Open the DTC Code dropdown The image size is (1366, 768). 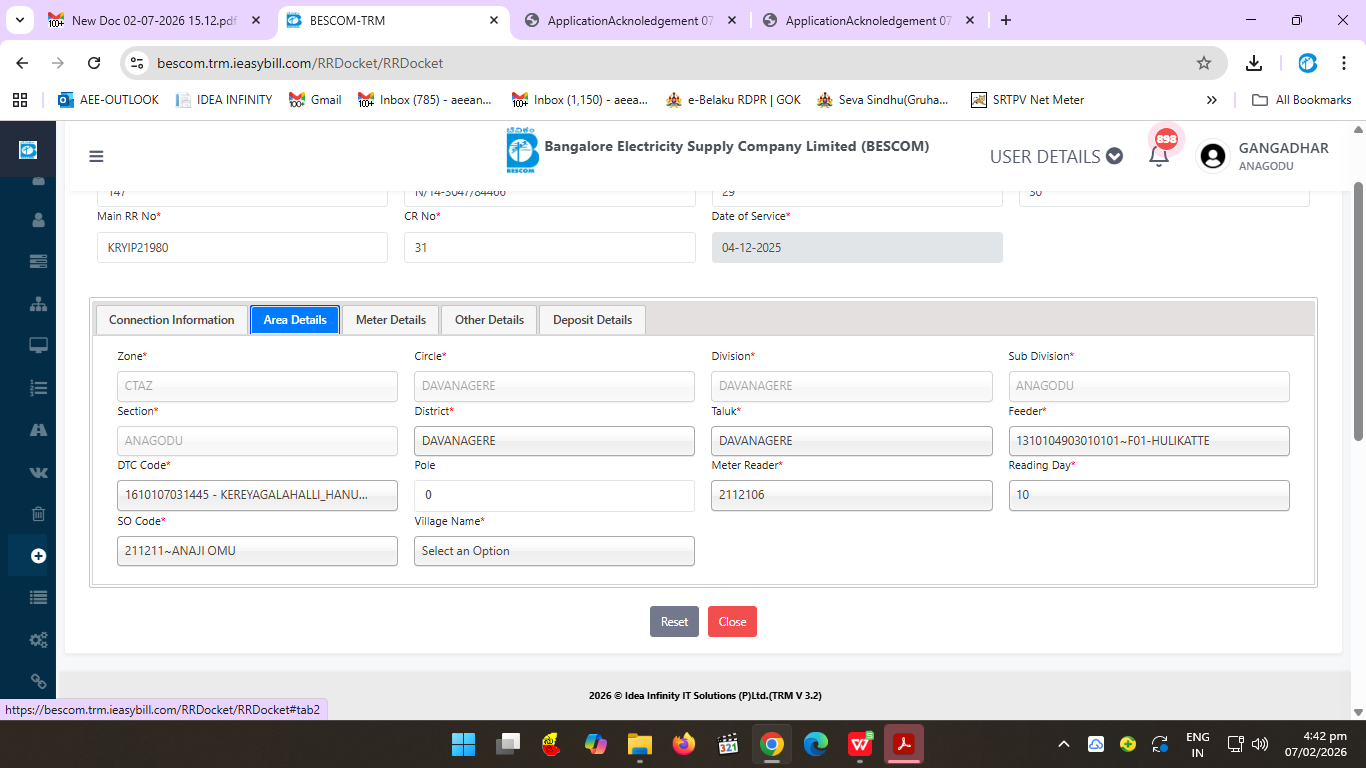(257, 495)
